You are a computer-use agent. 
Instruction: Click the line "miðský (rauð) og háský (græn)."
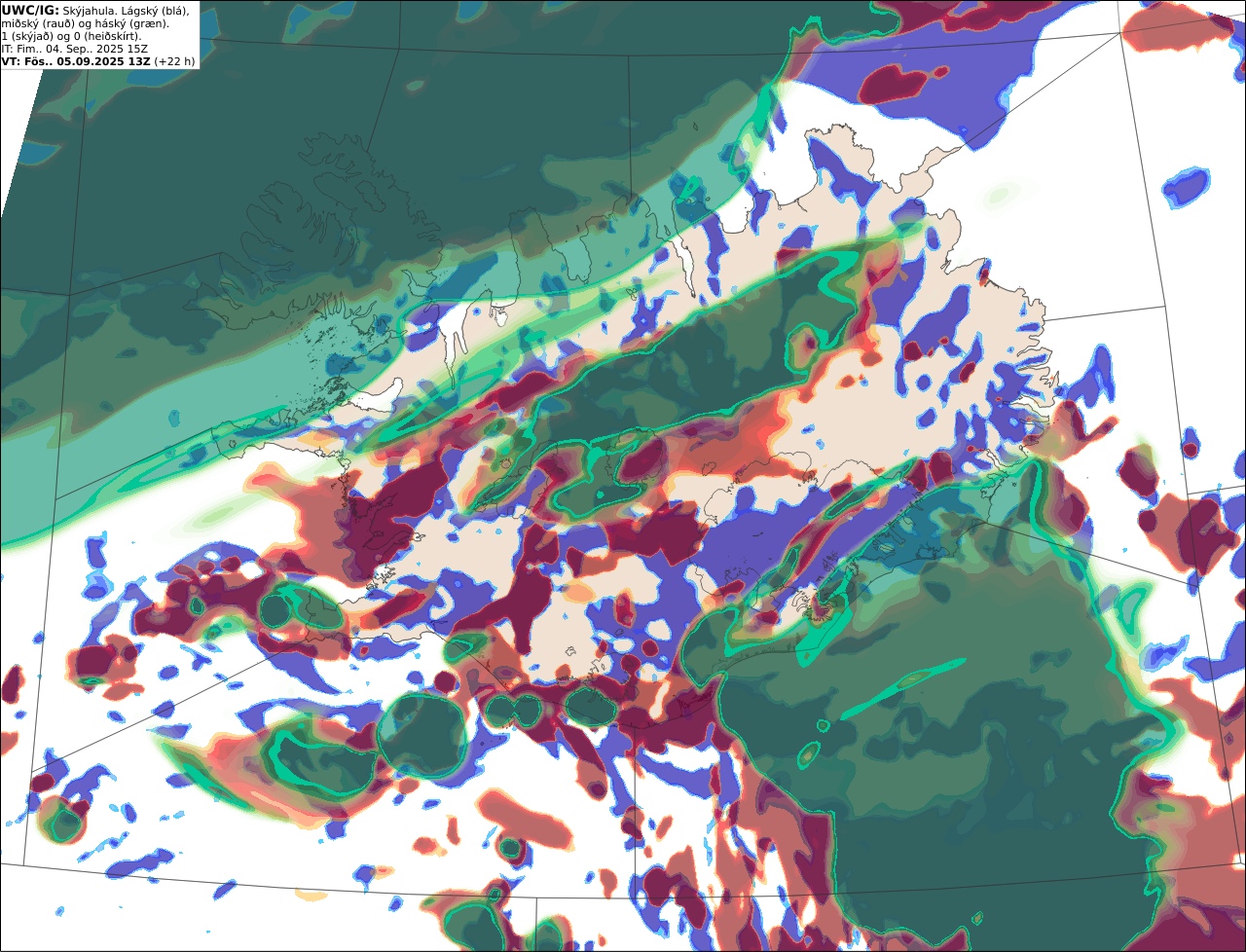pos(85,23)
